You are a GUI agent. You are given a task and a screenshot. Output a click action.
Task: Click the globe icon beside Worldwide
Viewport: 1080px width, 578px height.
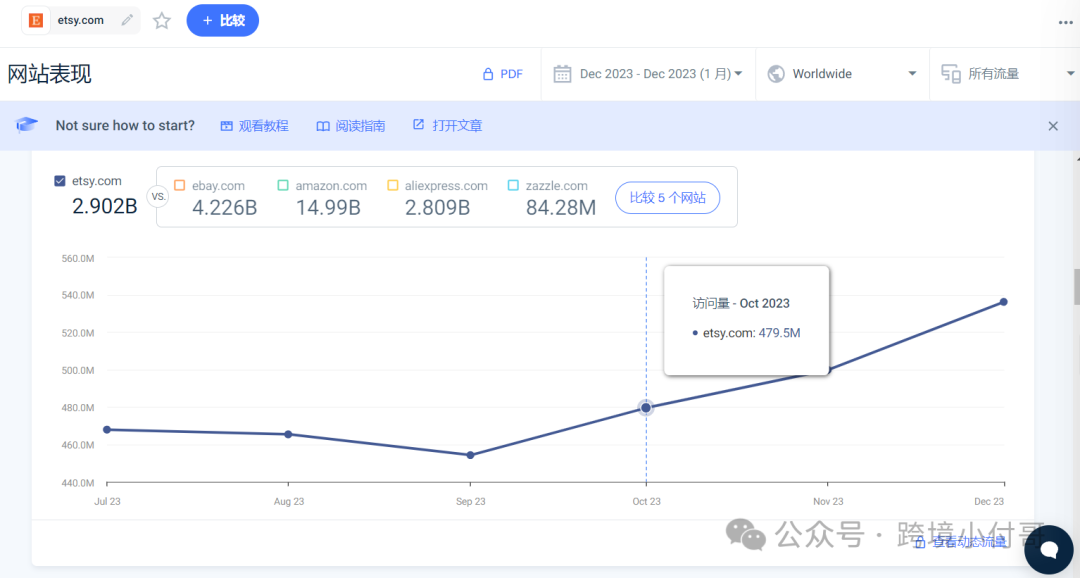click(x=776, y=74)
